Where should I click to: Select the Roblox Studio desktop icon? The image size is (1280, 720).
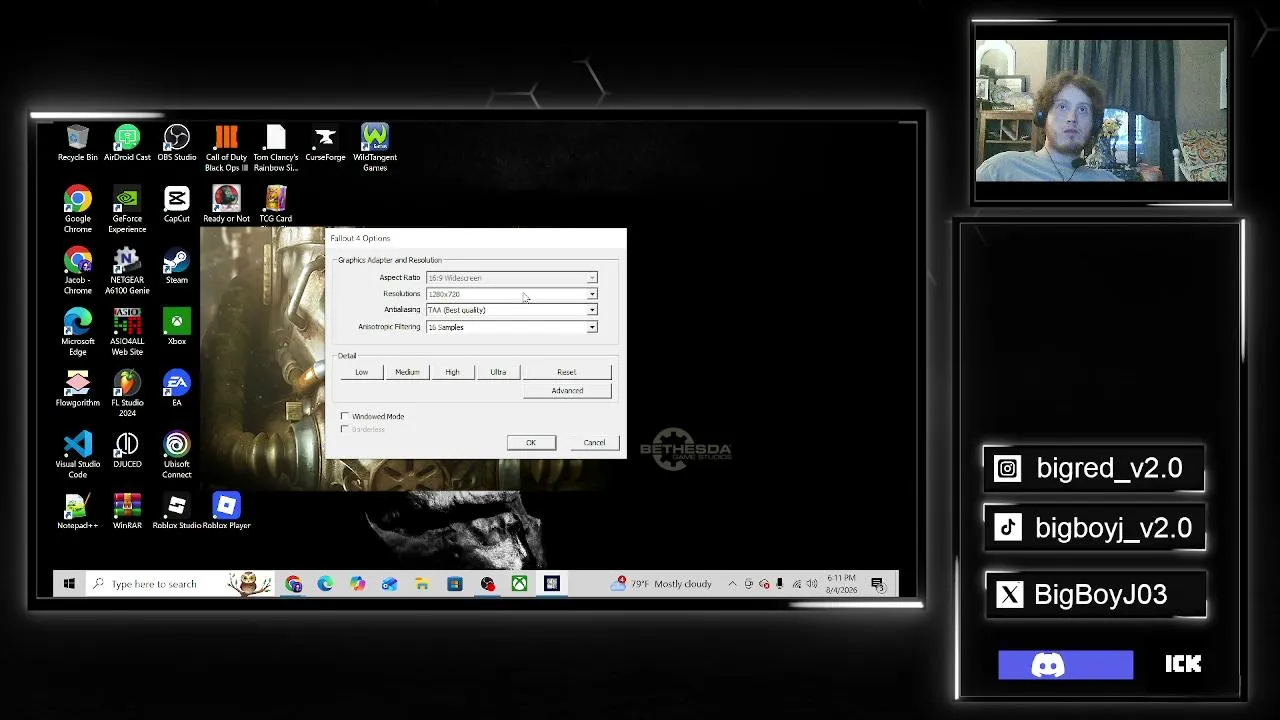click(x=177, y=511)
